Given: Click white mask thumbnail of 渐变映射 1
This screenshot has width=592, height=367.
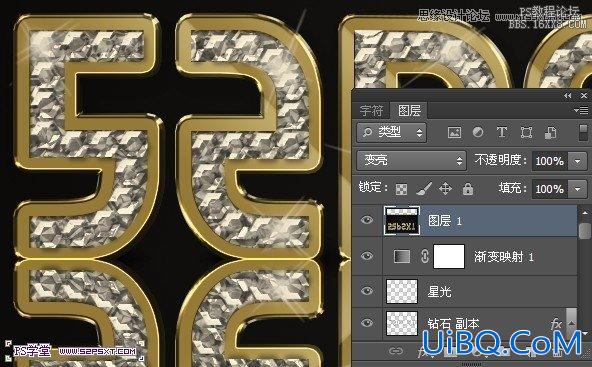Looking at the screenshot, I should click(x=449, y=256).
